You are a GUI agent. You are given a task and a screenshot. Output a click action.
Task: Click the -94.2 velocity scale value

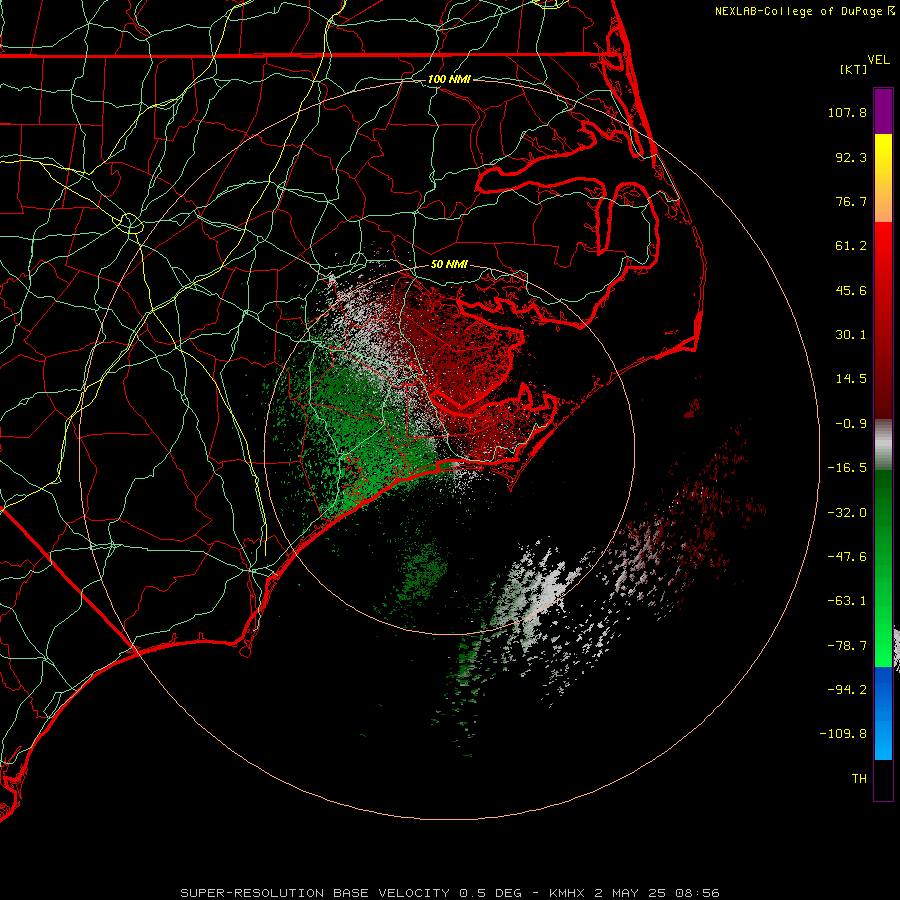click(847, 690)
